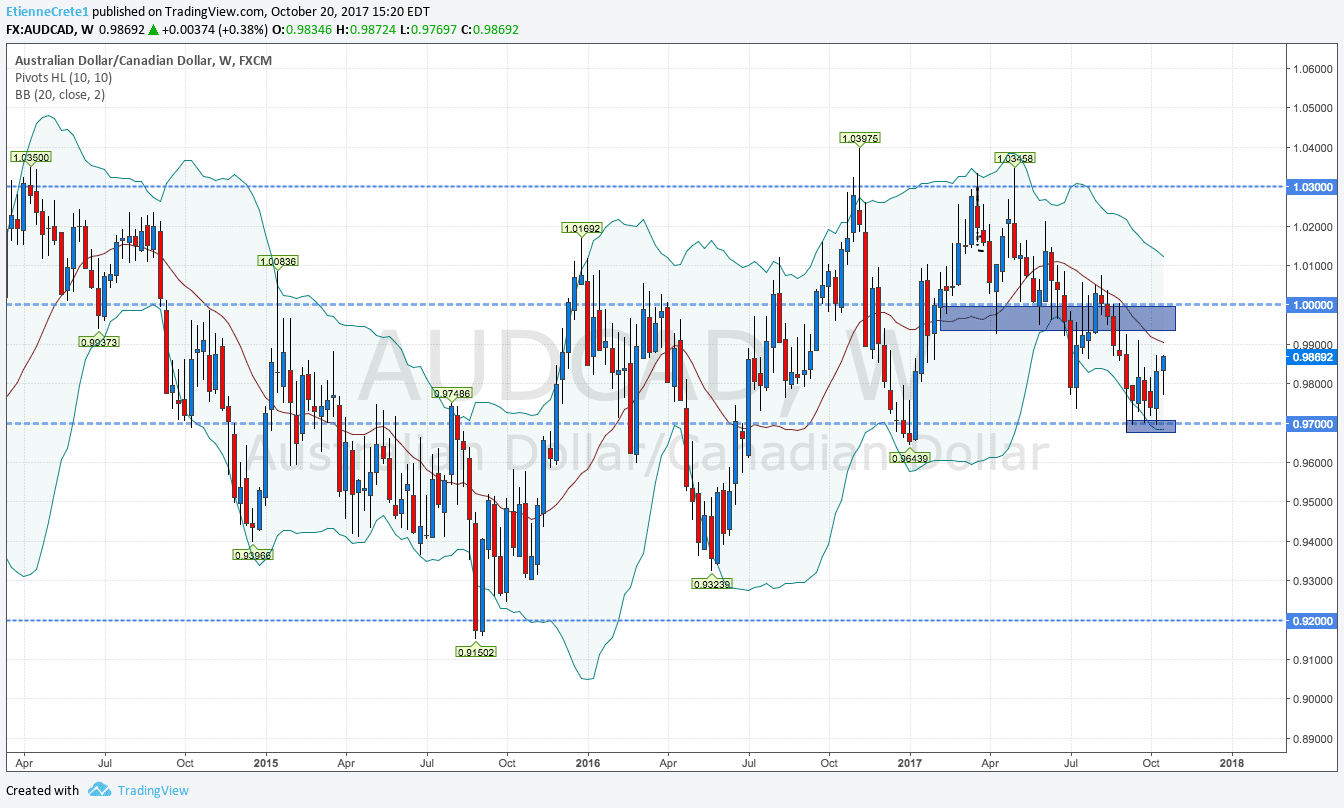Image resolution: width=1344 pixels, height=808 pixels.
Task: Click the TradingView cloud logo icon
Action: 97,790
